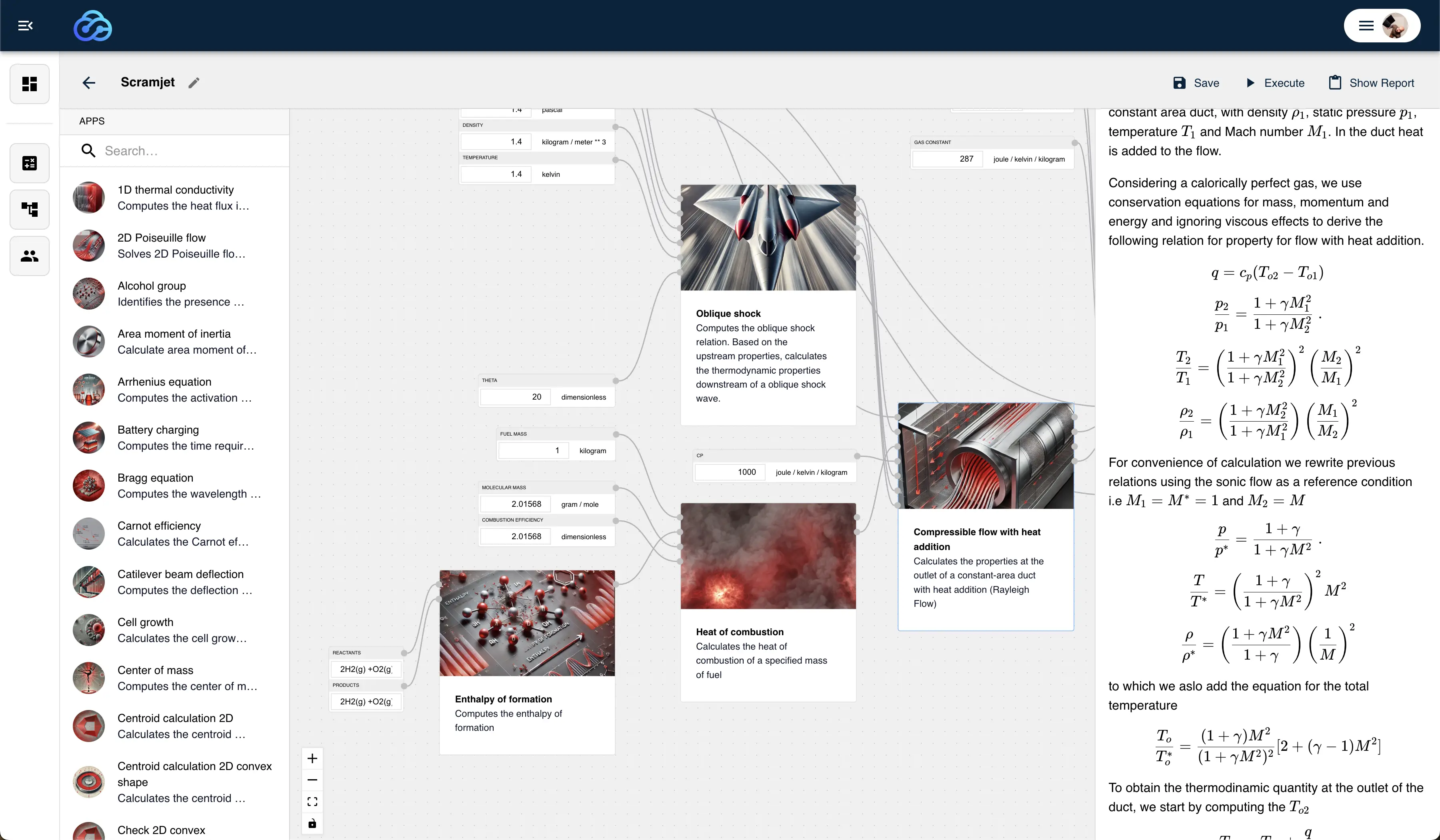
Task: Click the Enthalpy of formation node title
Action: click(503, 699)
